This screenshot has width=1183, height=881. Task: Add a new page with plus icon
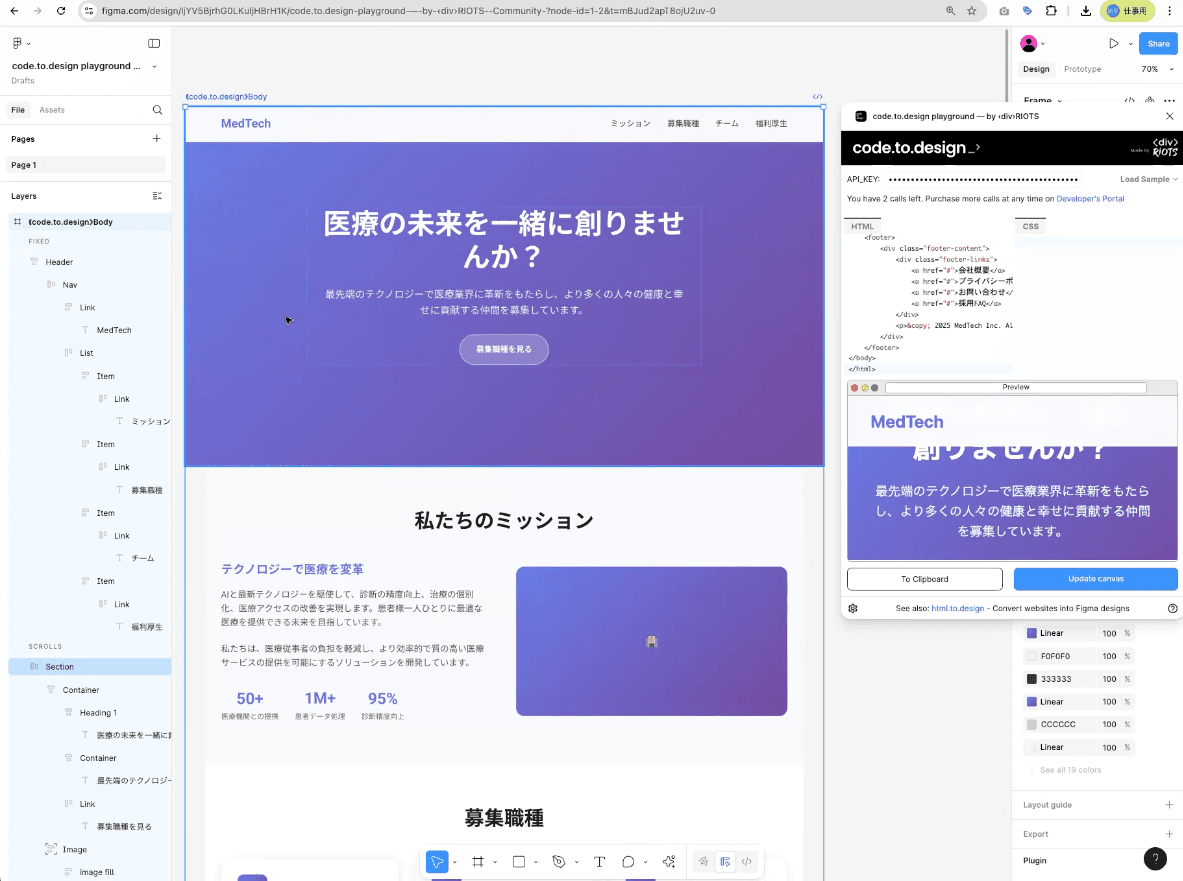click(x=156, y=139)
